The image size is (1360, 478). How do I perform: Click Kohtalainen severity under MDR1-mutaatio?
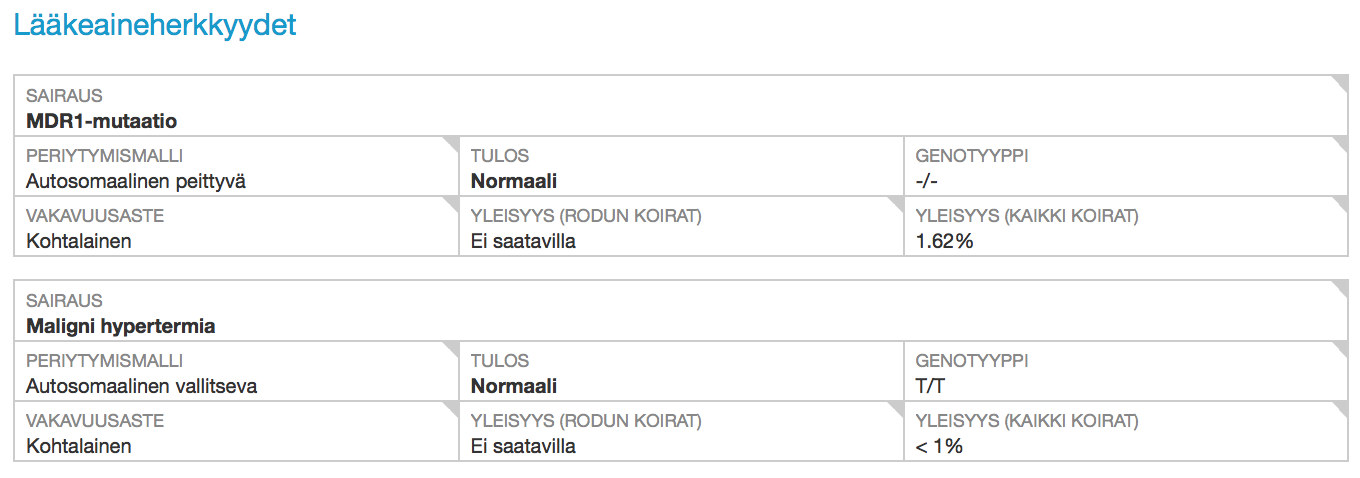[79, 241]
